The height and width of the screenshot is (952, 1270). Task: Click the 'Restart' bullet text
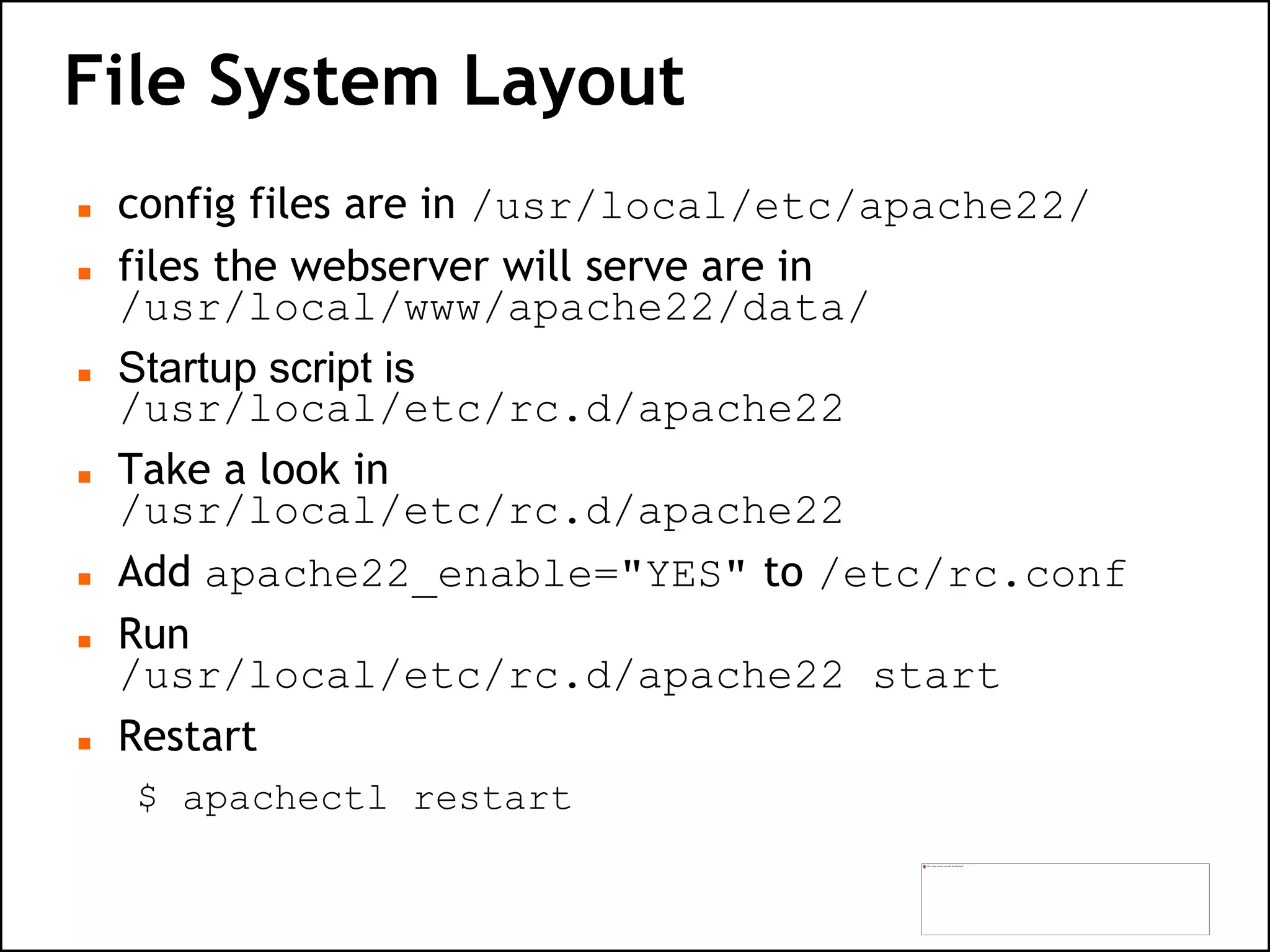187,736
